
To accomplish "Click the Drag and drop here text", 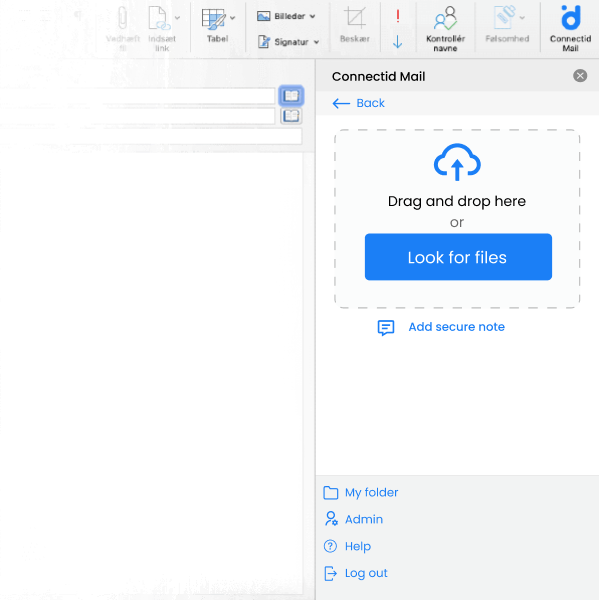I will click(x=457, y=201).
